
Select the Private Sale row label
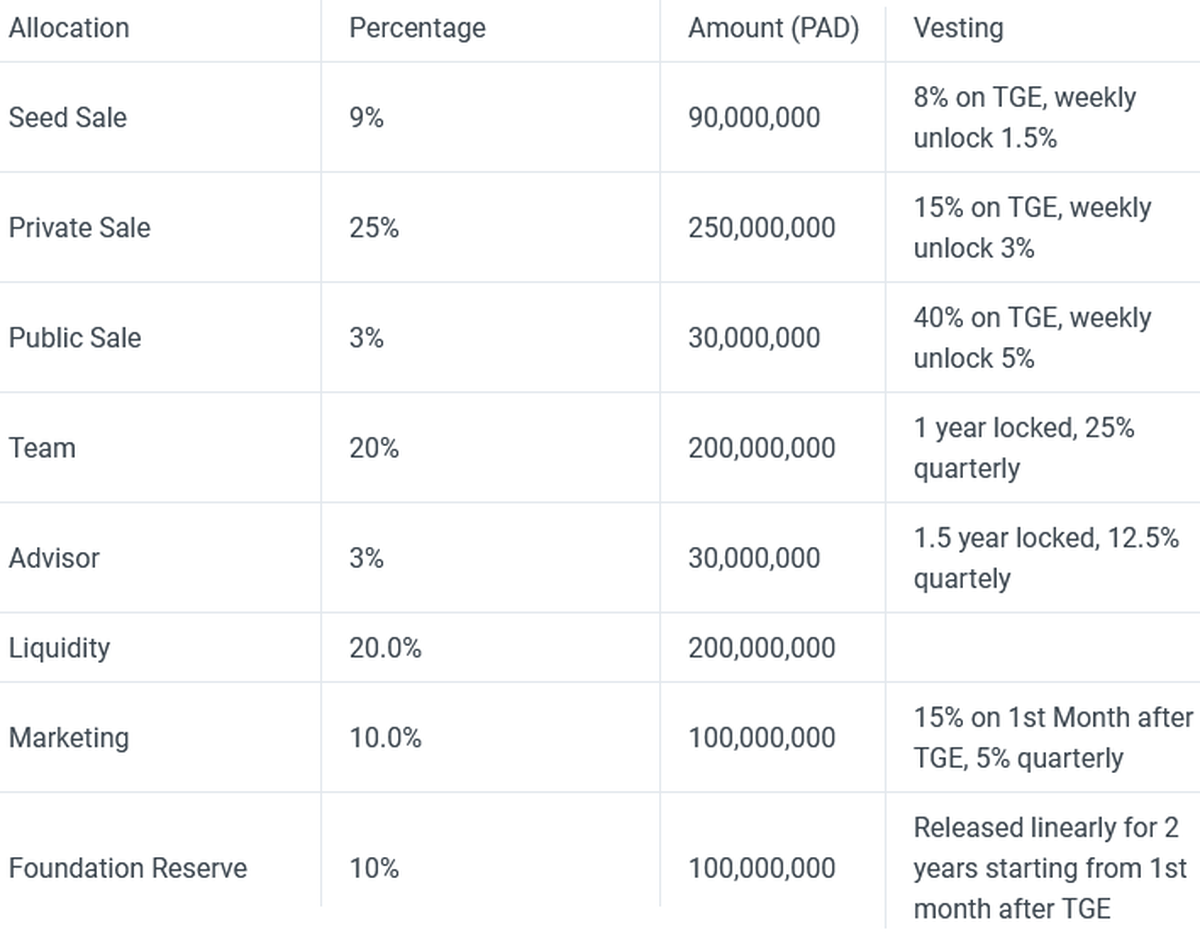pos(79,228)
